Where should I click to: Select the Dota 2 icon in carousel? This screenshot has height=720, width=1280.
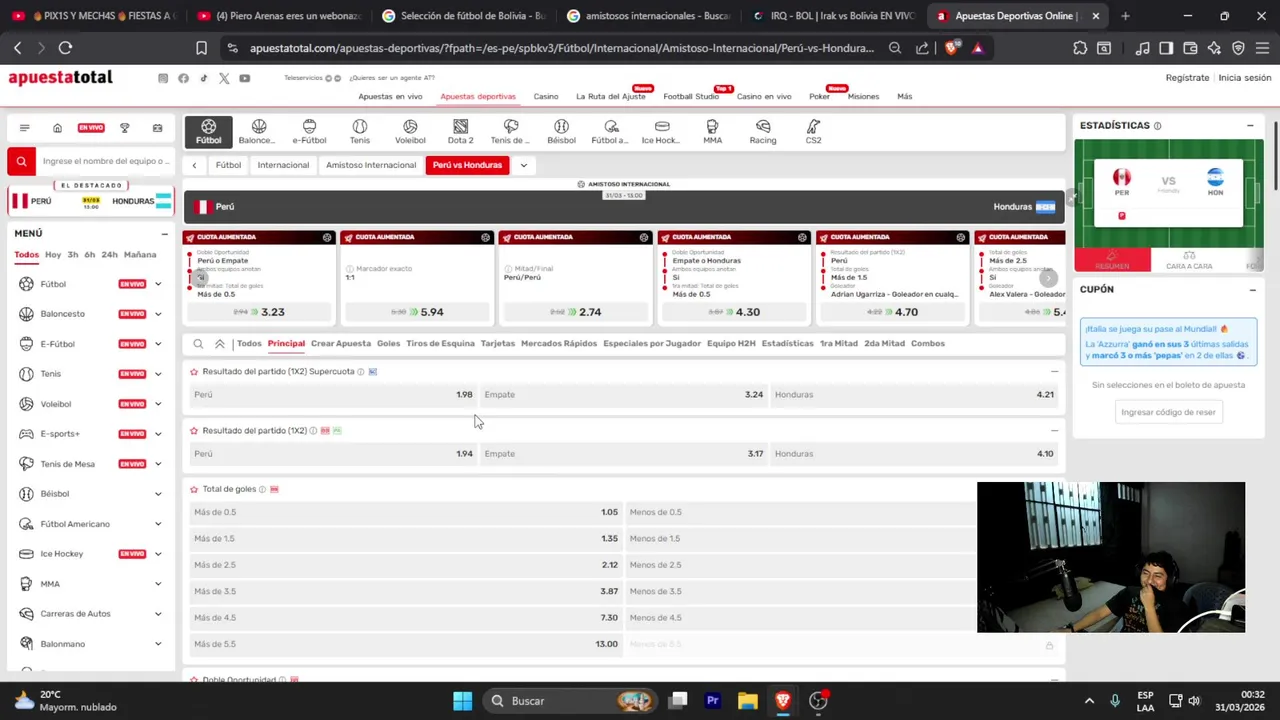point(460,132)
